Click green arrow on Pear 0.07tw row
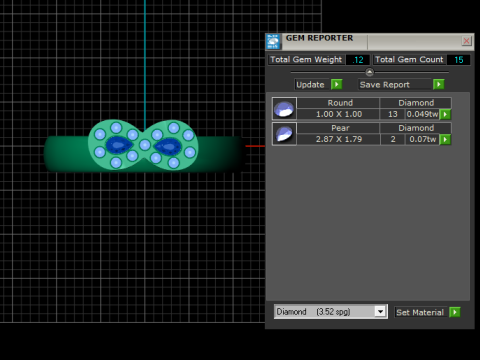 click(x=445, y=139)
